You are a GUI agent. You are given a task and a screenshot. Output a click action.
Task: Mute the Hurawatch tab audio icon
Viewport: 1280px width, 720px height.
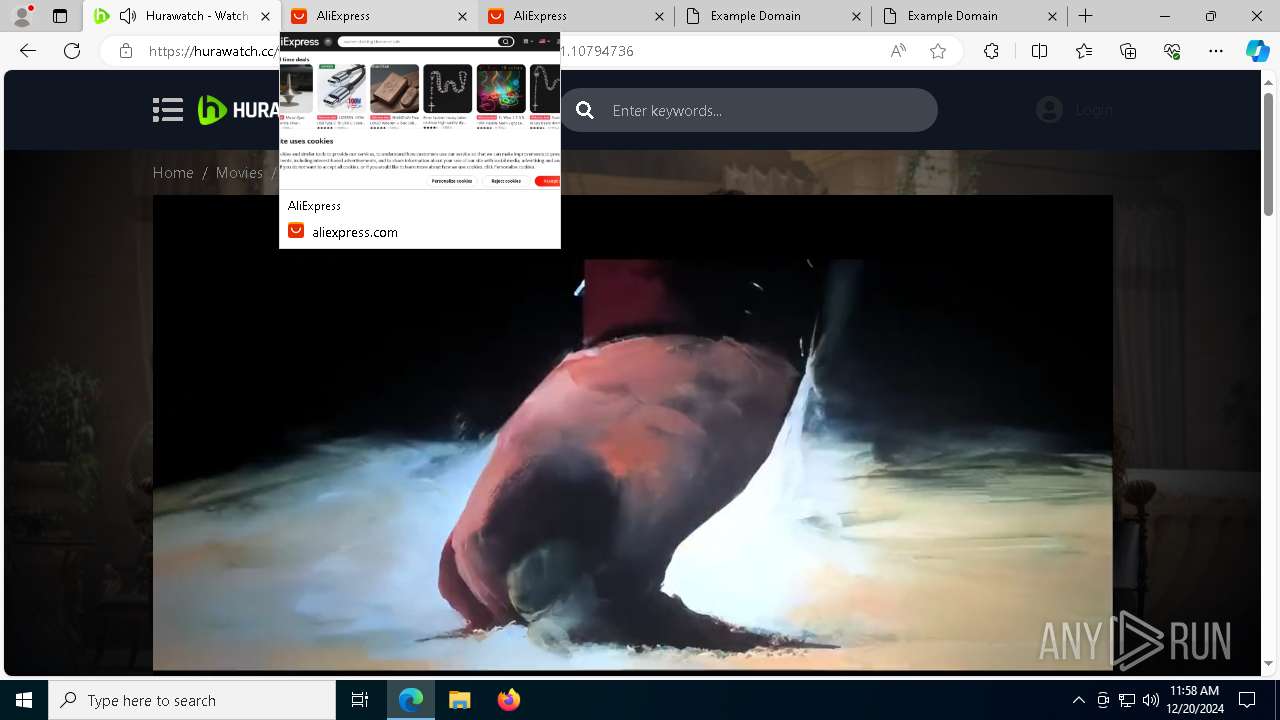(127, 16)
